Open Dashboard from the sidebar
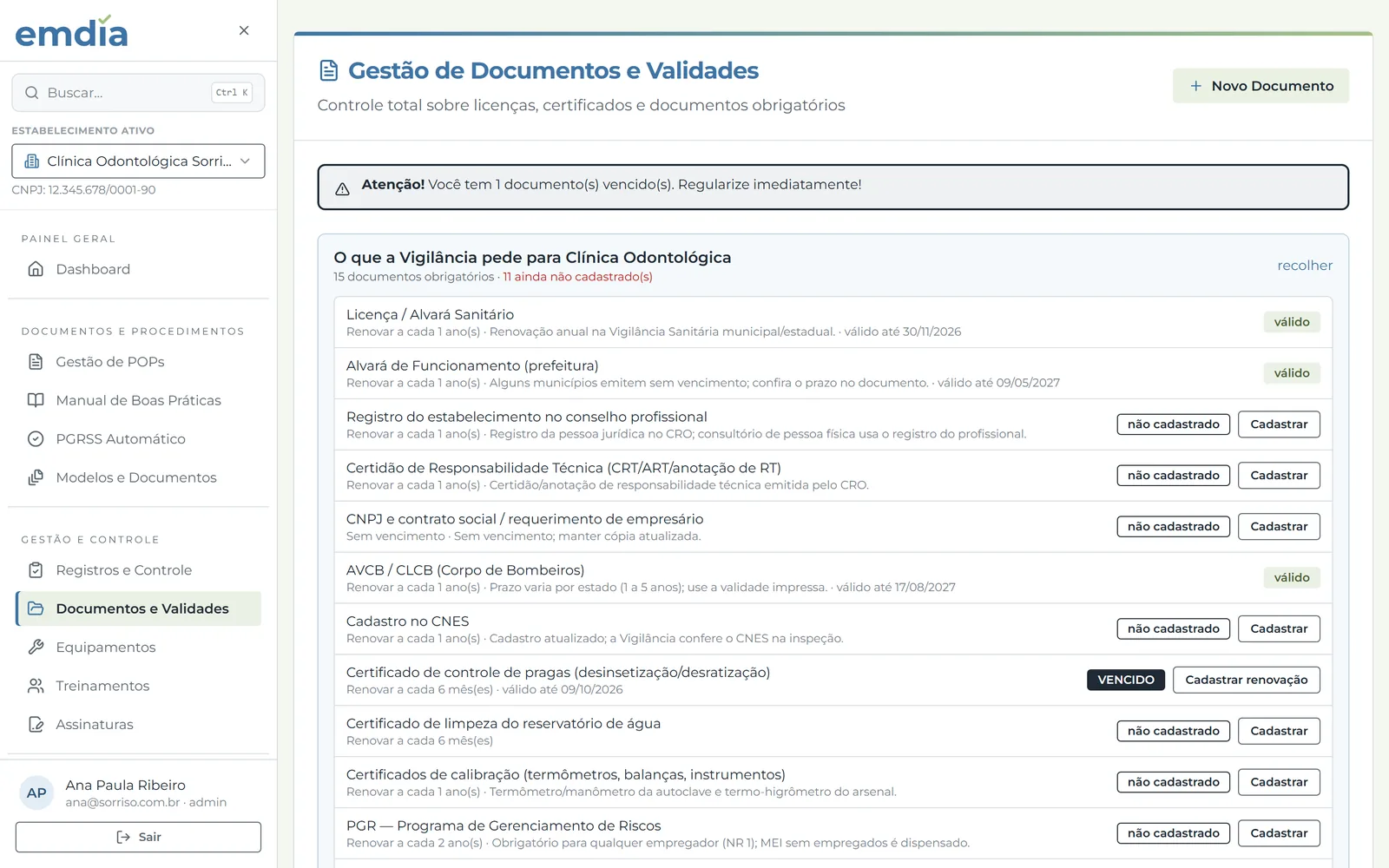 pos(138,269)
